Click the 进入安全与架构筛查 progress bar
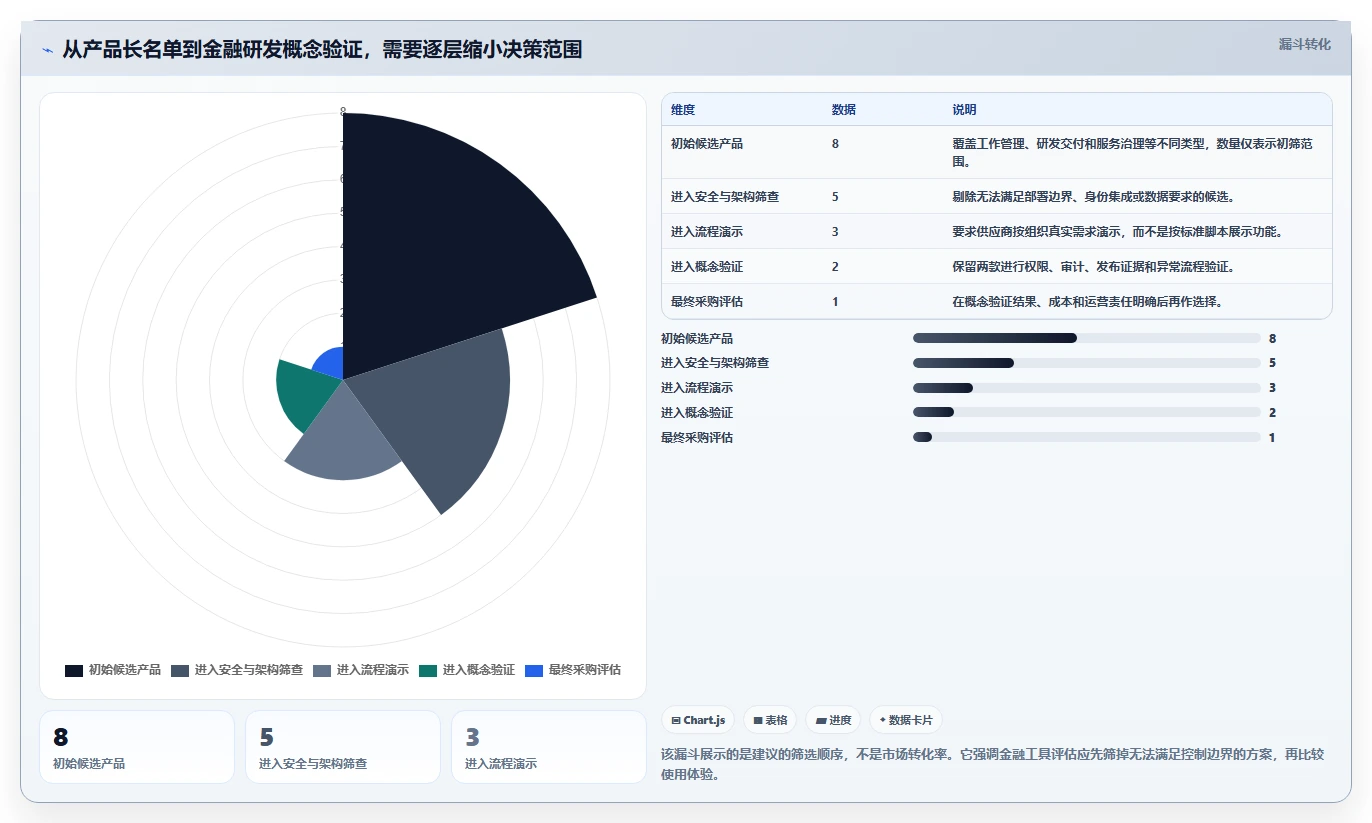This screenshot has width=1372, height=823. coord(1086,363)
